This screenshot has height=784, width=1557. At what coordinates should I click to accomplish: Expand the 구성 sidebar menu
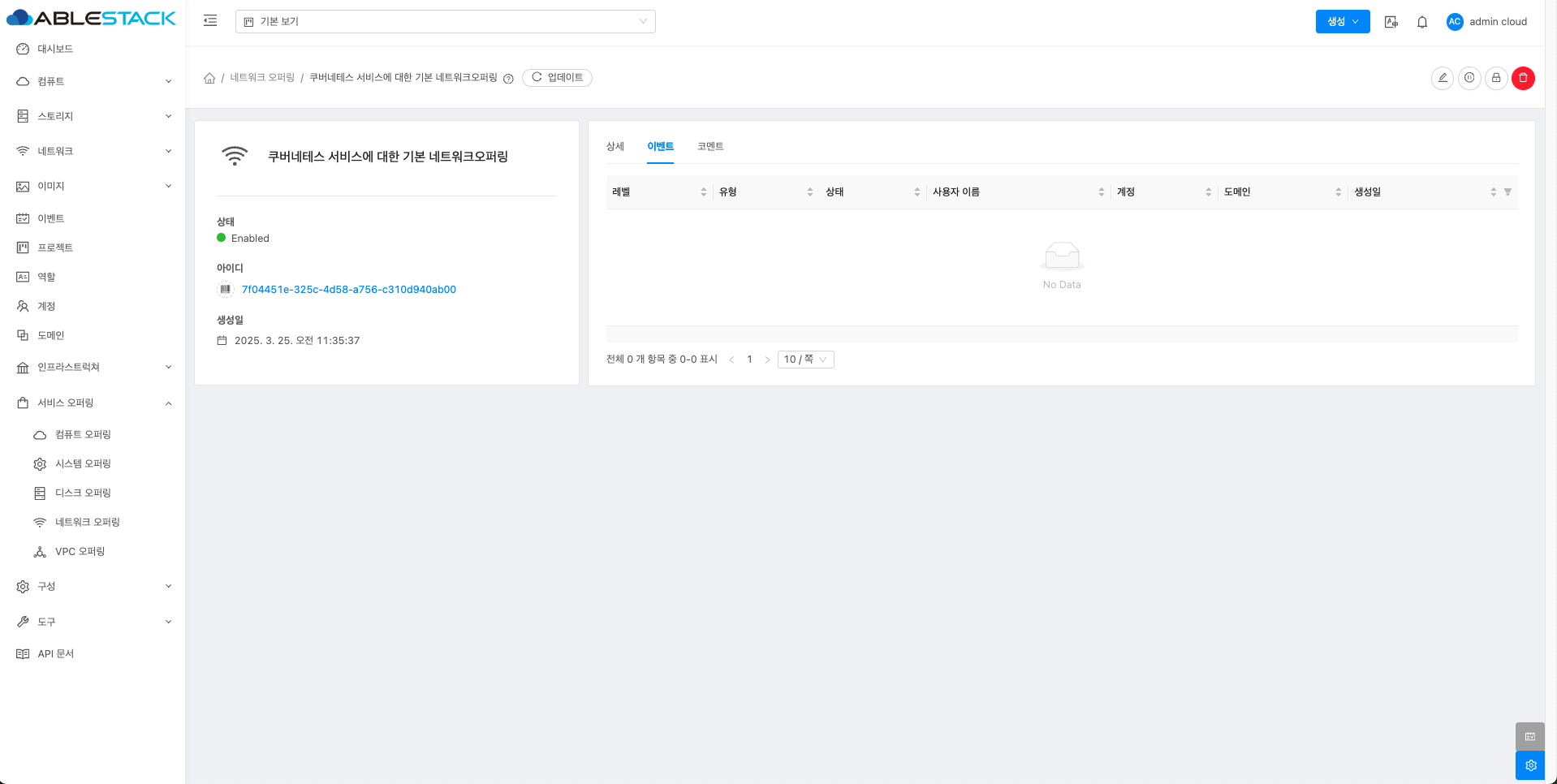[93, 586]
